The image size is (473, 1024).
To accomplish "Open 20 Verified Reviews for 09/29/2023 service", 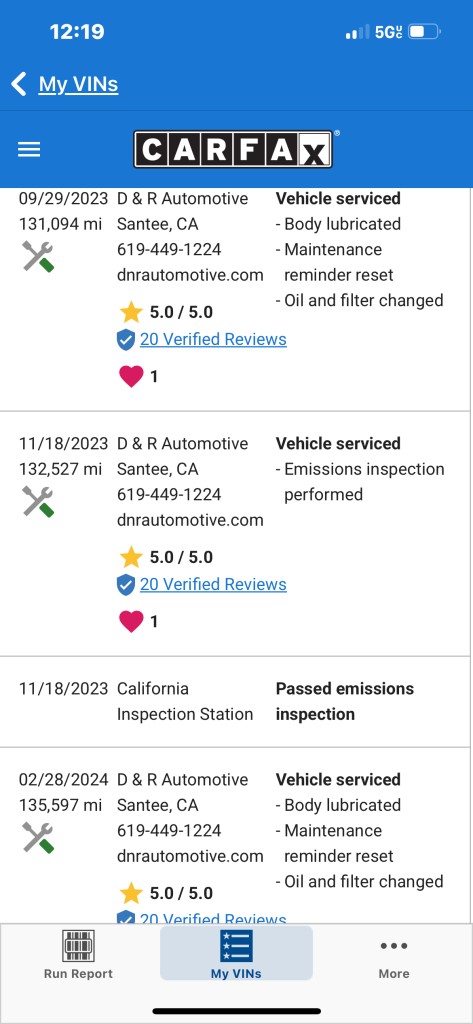I will [213, 340].
